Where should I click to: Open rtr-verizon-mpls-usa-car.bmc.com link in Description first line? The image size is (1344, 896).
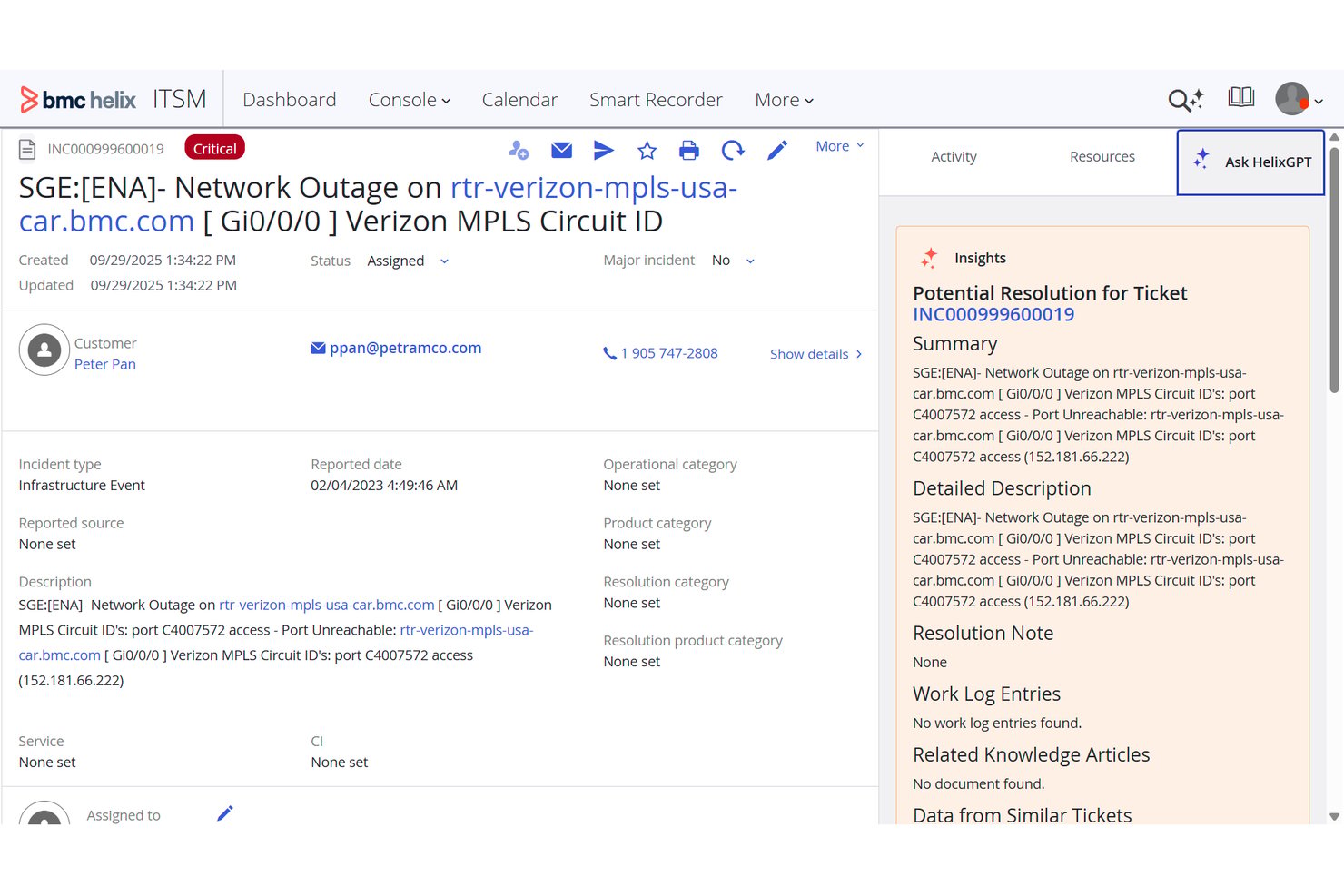[327, 605]
